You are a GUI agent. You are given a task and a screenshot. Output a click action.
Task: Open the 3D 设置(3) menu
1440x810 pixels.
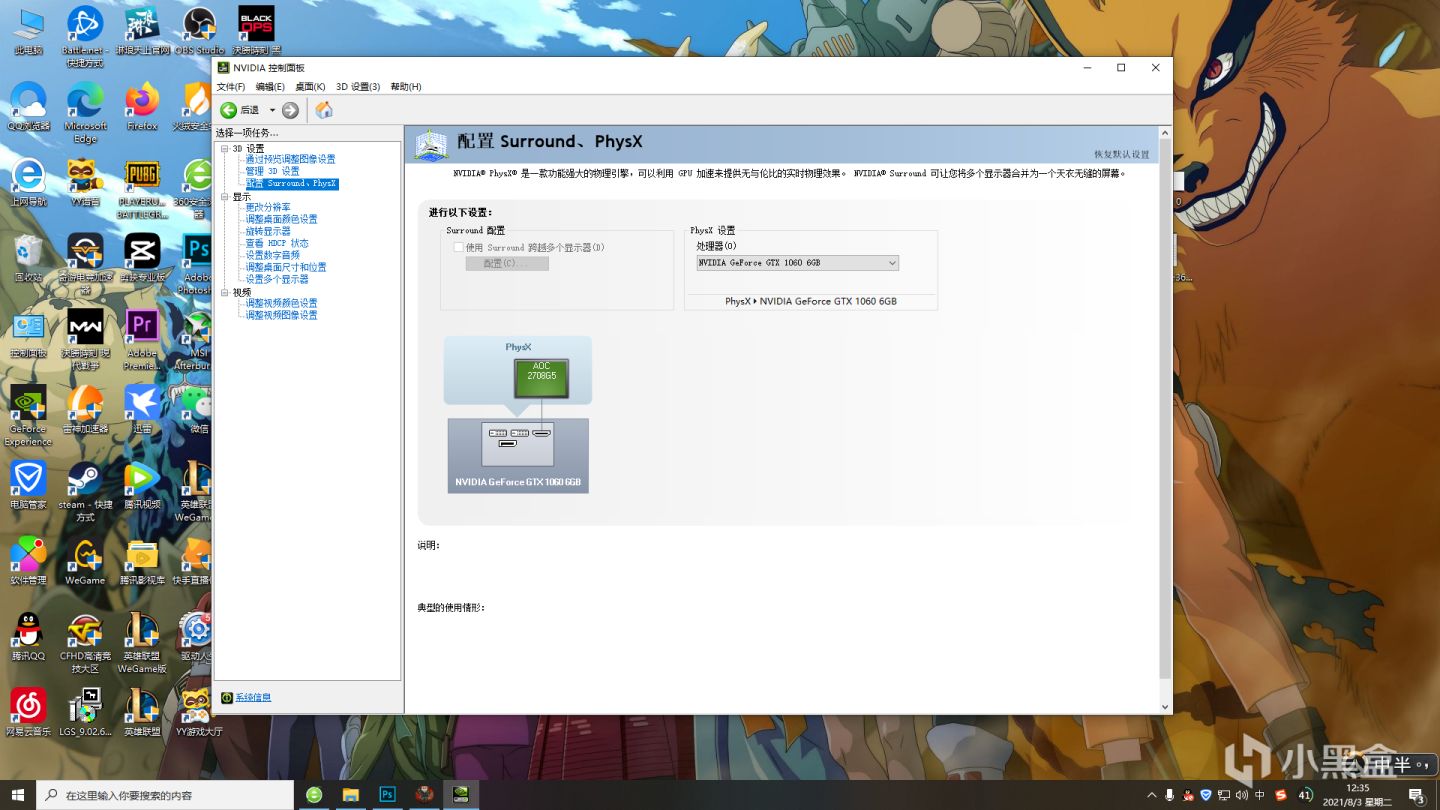pos(358,87)
